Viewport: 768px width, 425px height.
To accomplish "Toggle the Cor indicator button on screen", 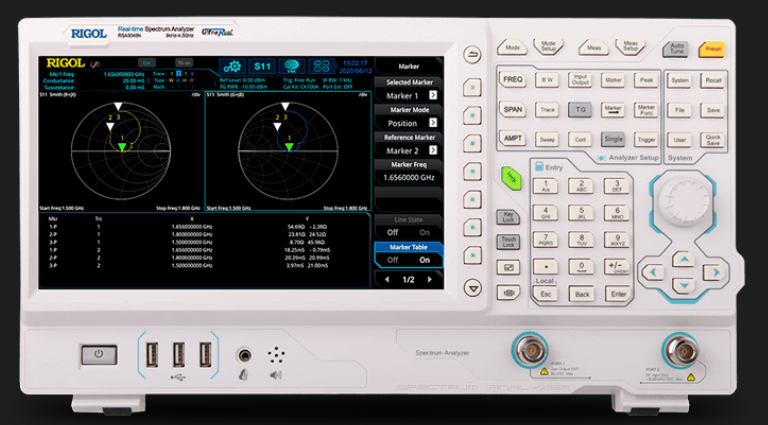I will tap(146, 63).
